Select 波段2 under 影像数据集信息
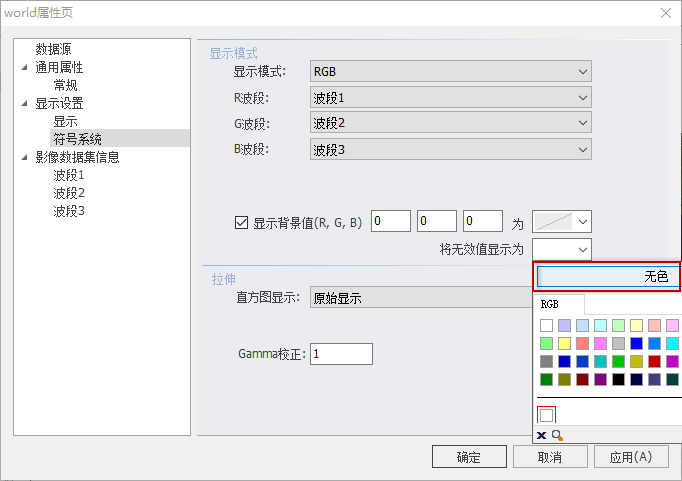This screenshot has width=682, height=481. (69, 193)
